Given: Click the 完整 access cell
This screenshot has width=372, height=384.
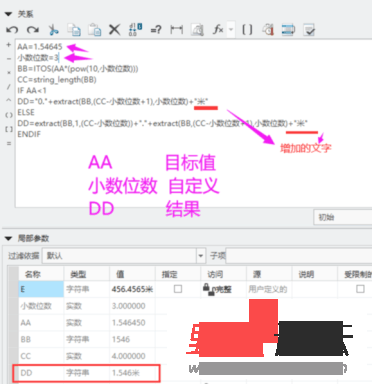Looking at the screenshot, I should click(223, 289).
